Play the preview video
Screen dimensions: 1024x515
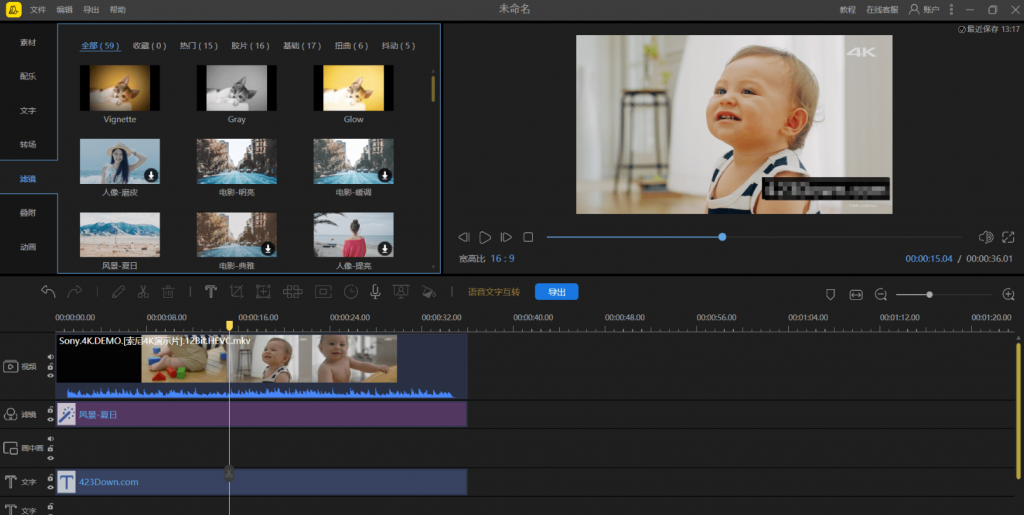coord(485,237)
